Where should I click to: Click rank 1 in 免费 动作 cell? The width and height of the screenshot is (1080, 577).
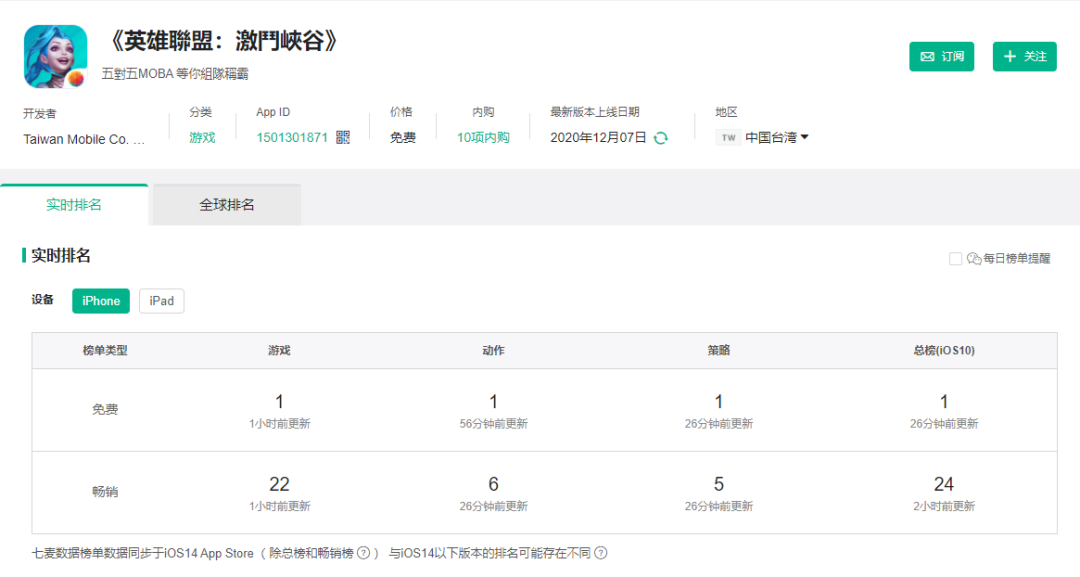493,401
